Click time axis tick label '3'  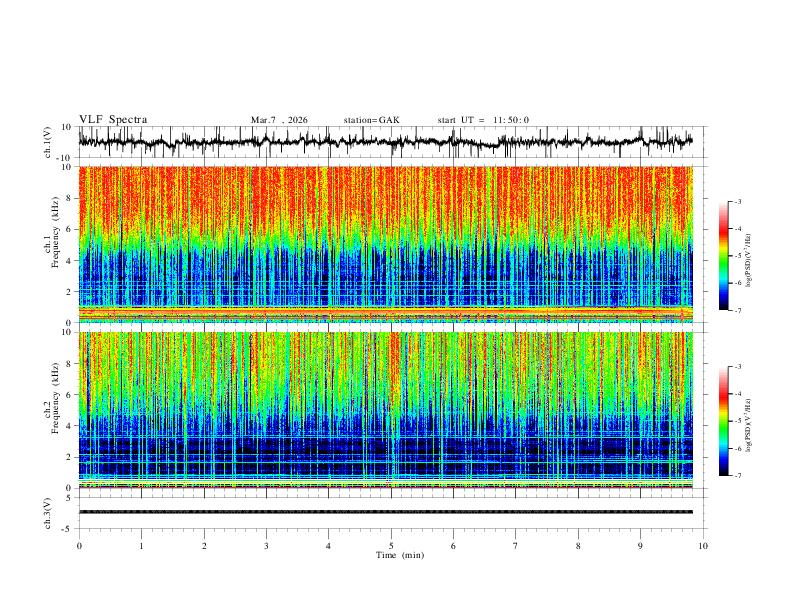[x=266, y=546]
